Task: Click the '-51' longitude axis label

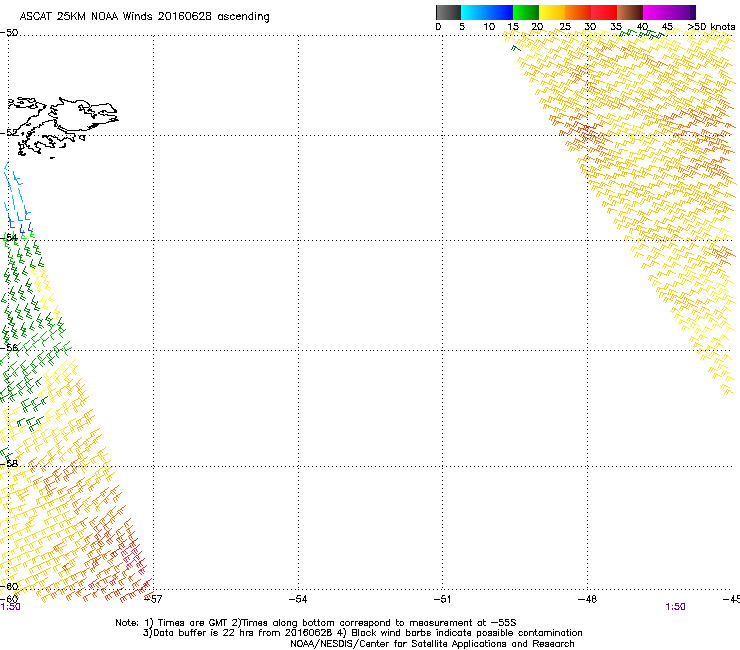Action: pos(442,599)
